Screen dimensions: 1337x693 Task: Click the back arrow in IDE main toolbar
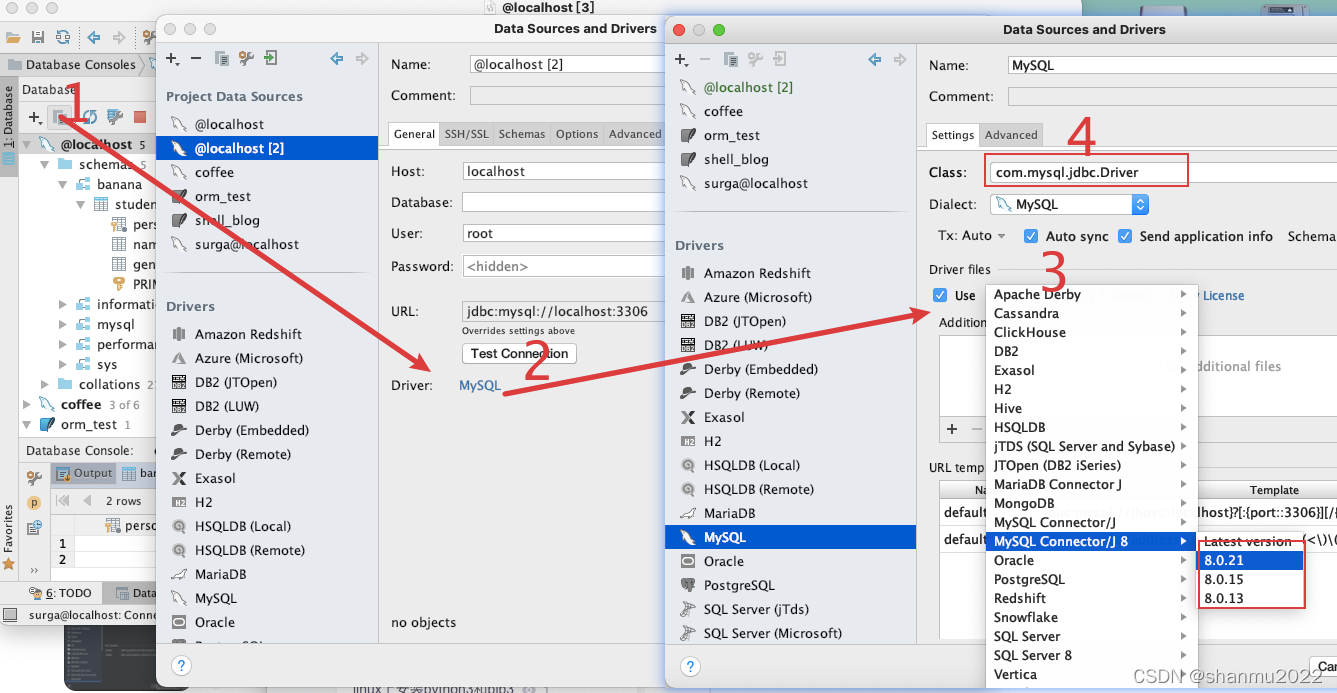[94, 38]
